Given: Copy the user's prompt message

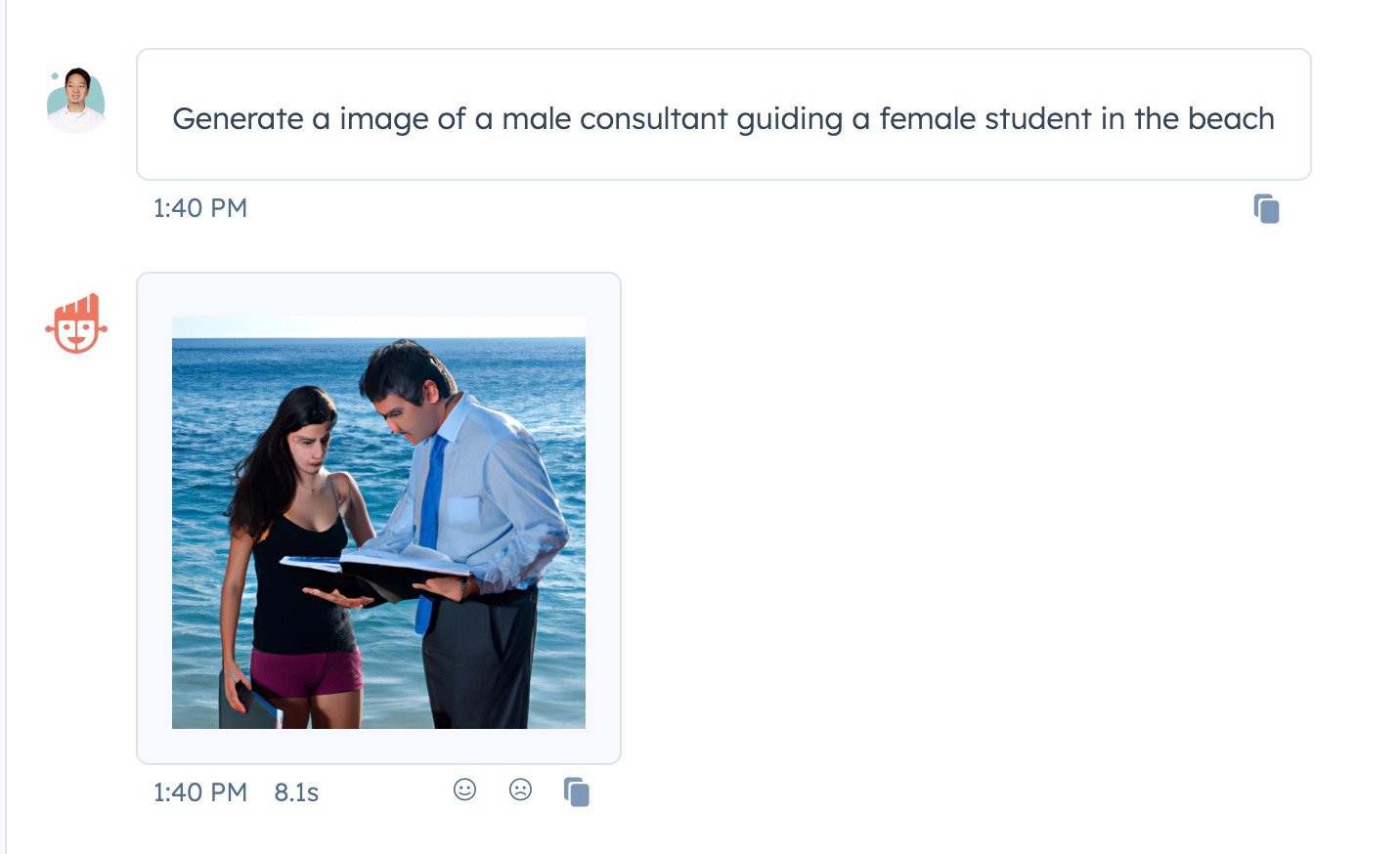Looking at the screenshot, I should click(x=1266, y=209).
